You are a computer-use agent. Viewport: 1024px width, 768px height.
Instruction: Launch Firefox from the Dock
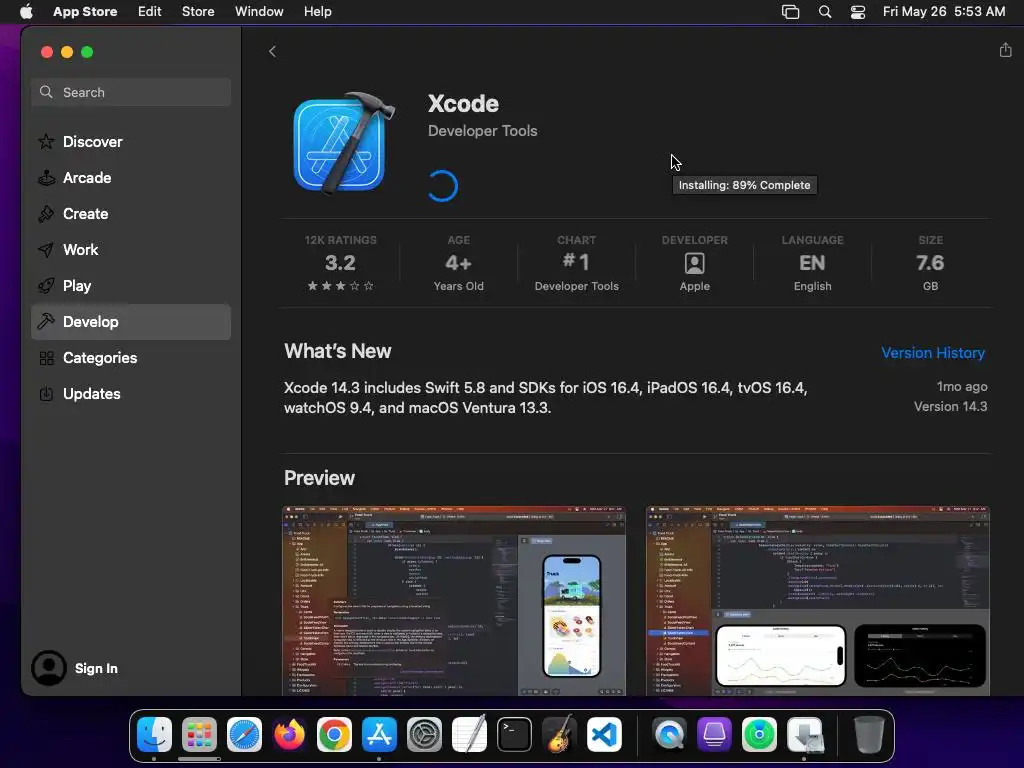pos(289,734)
